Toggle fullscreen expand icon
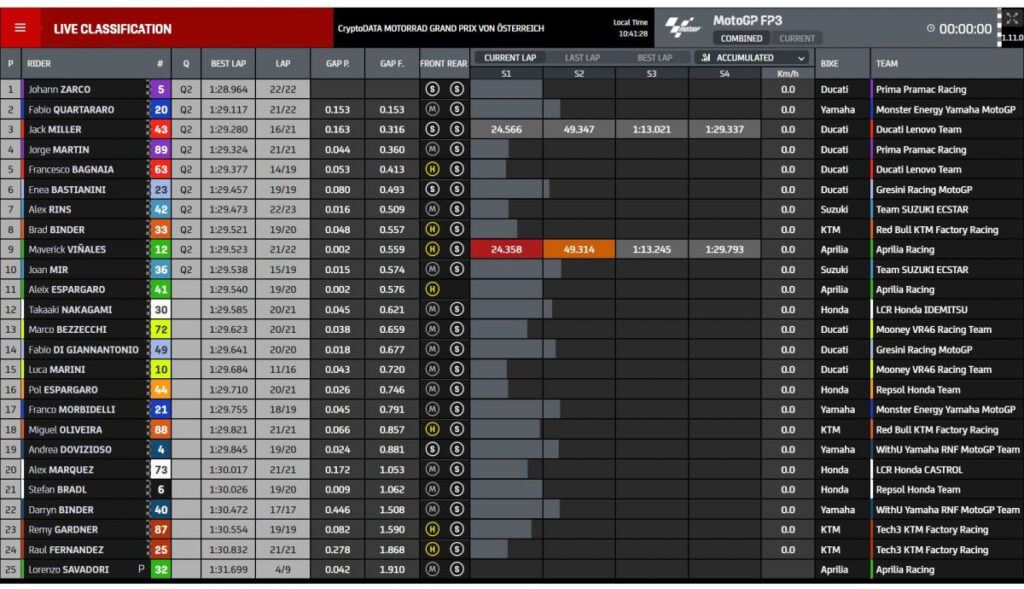 click(x=1012, y=19)
